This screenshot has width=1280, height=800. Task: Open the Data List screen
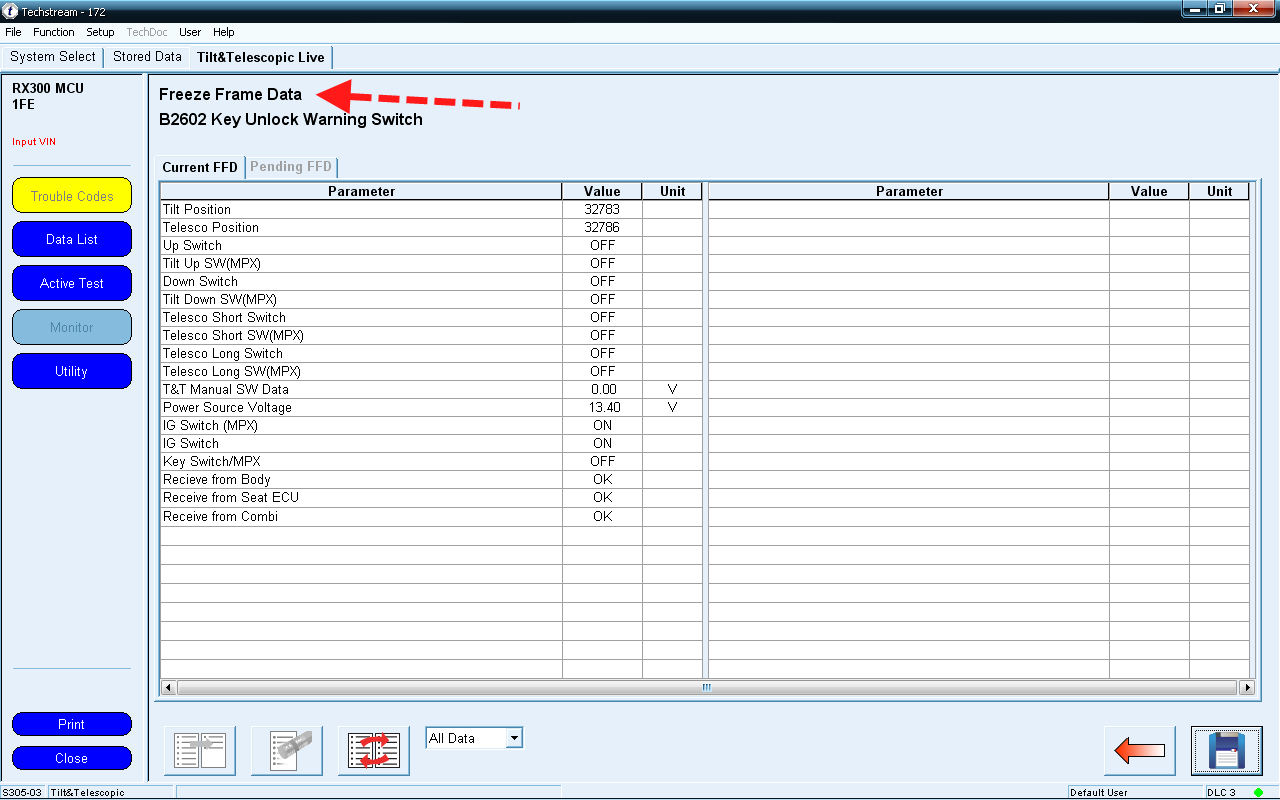coord(72,239)
